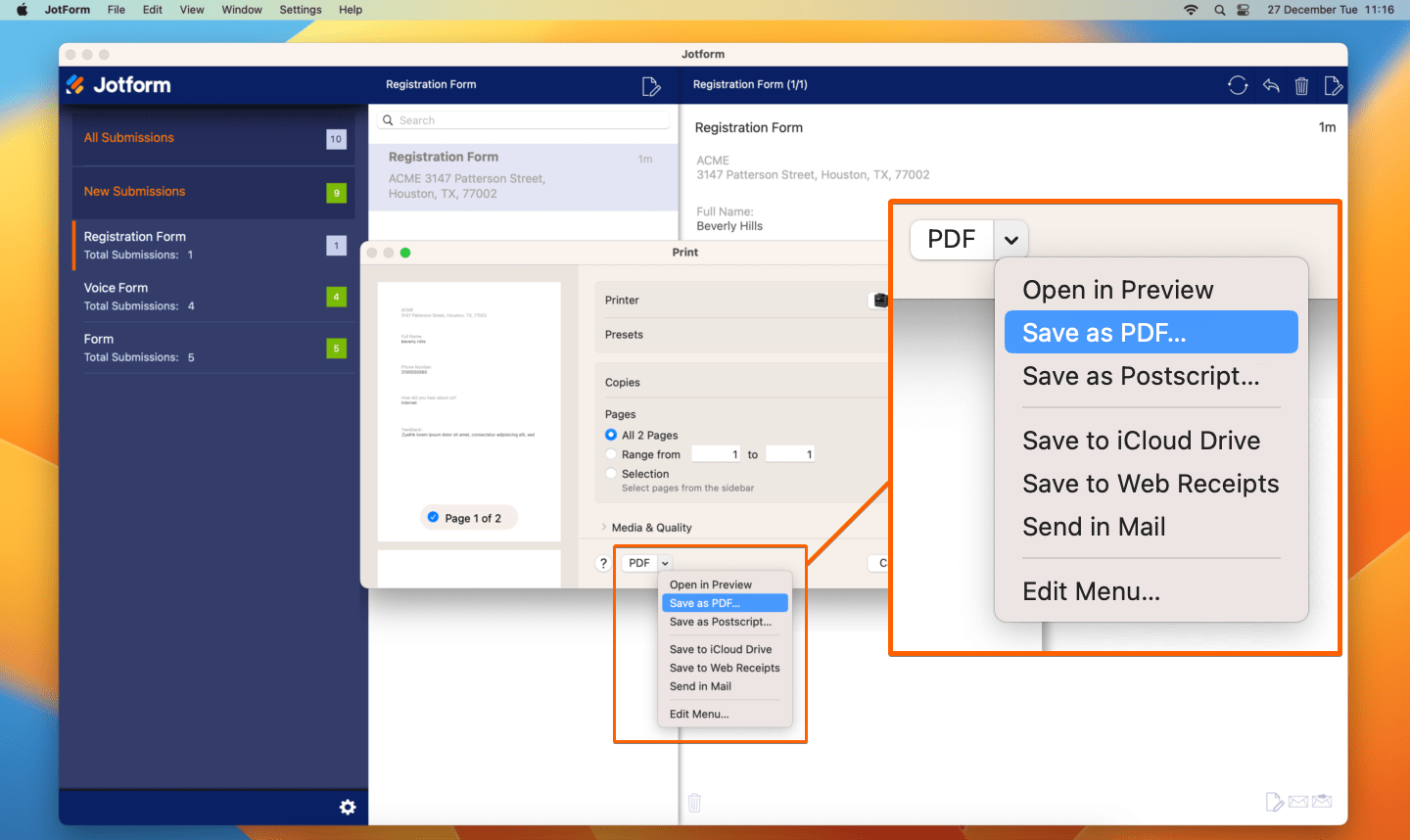1410x840 pixels.
Task: Click the 10 badge on All Submissions
Action: point(336,139)
